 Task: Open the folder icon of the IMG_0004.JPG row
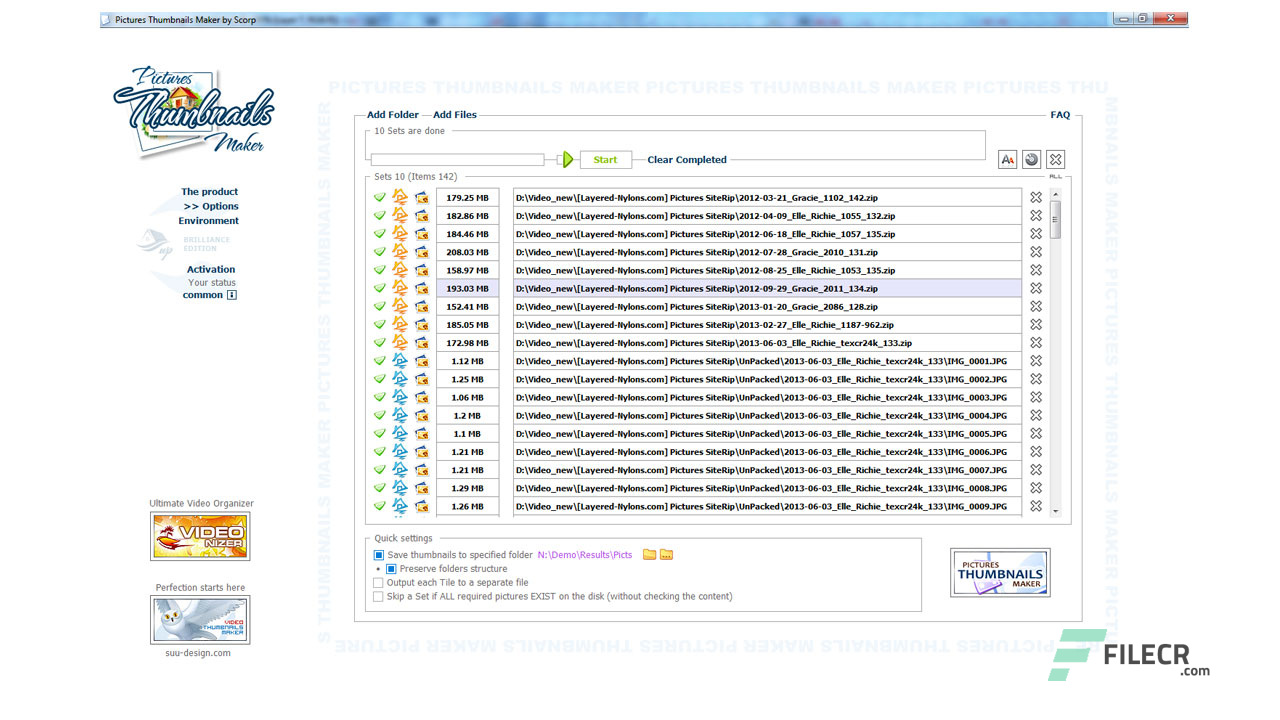pos(422,416)
